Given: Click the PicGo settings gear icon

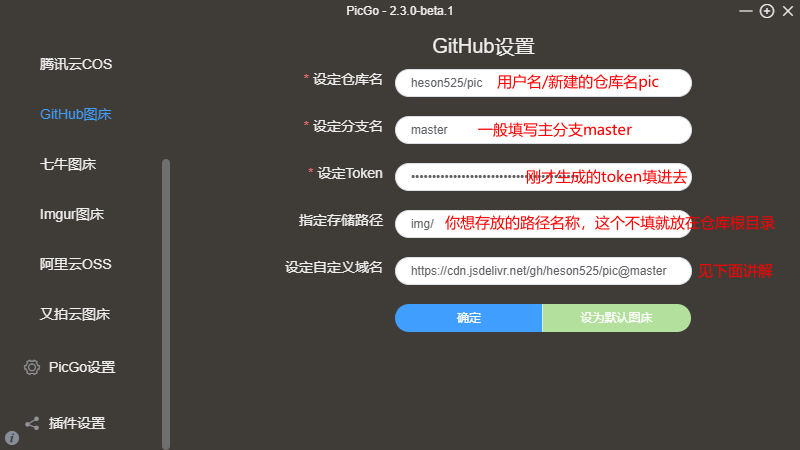Looking at the screenshot, I should pyautogui.click(x=32, y=367).
